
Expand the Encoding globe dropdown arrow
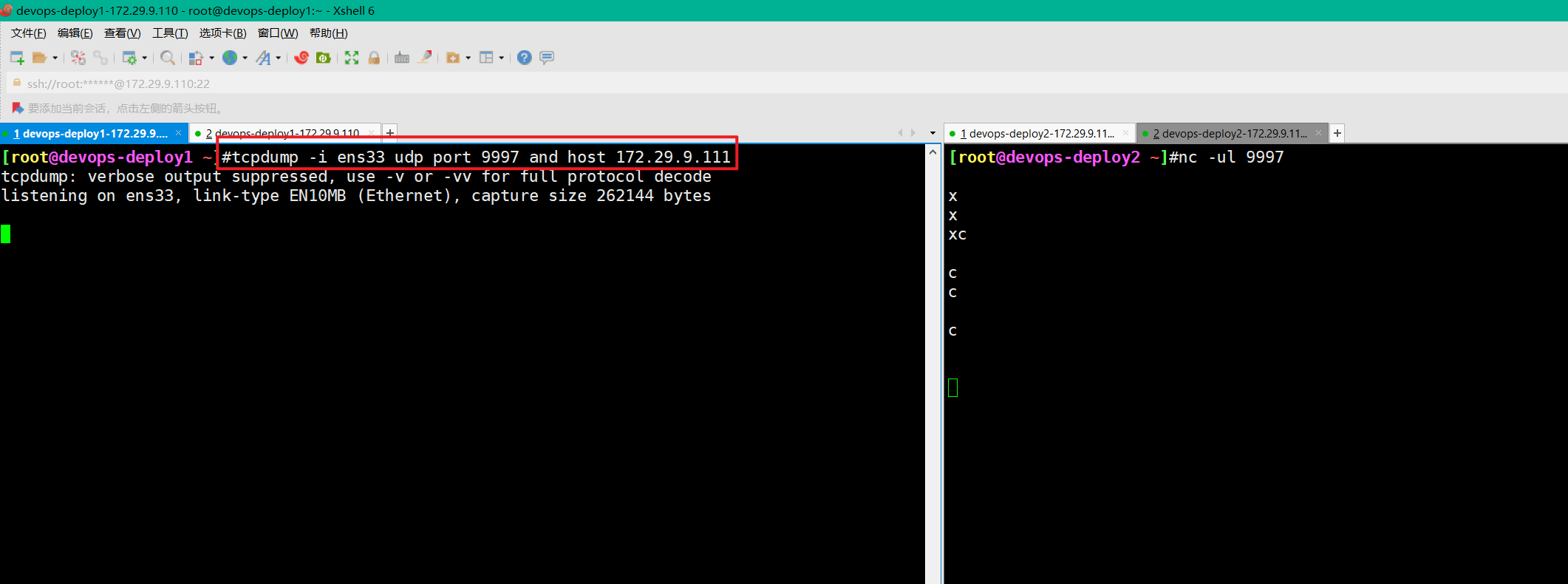(x=245, y=58)
